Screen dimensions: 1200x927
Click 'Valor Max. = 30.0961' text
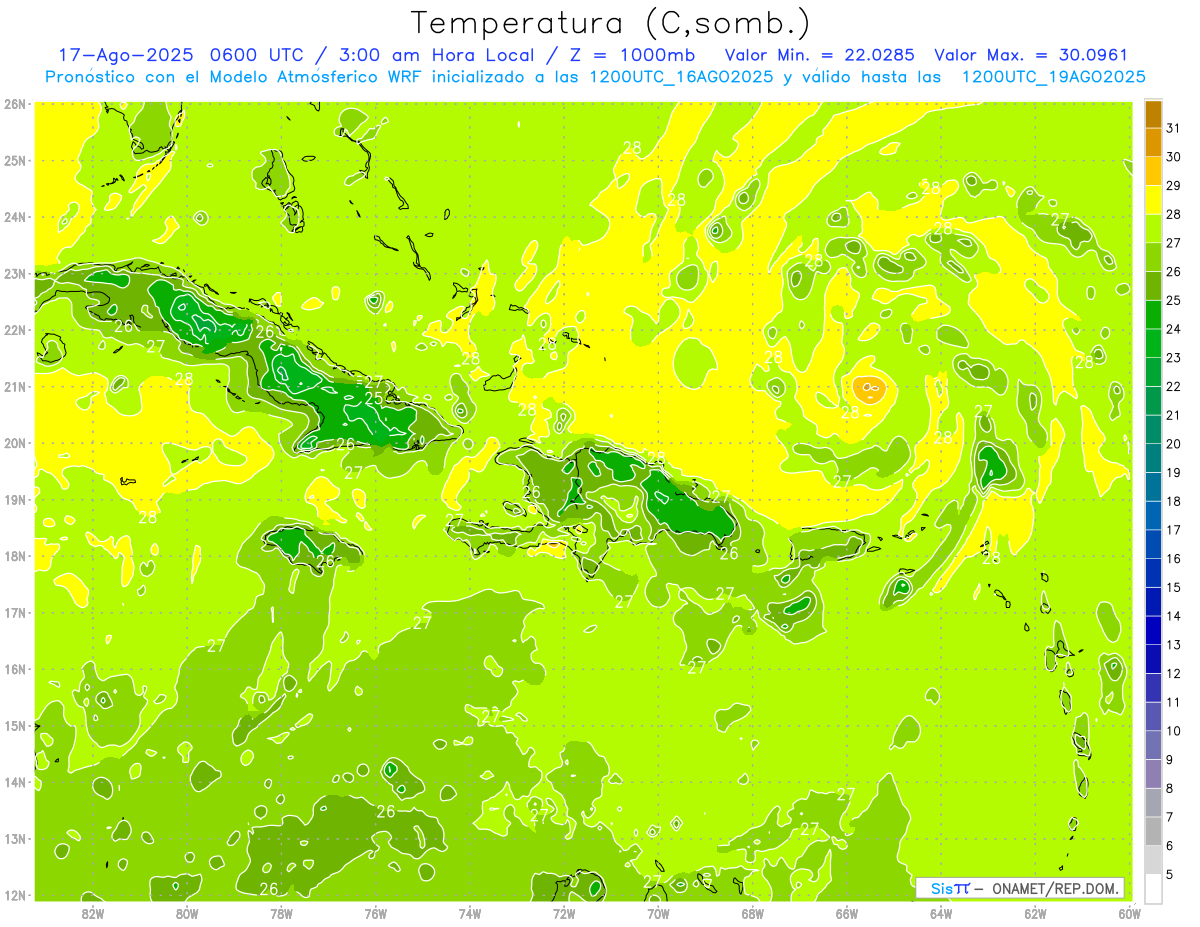(x=1031, y=55)
